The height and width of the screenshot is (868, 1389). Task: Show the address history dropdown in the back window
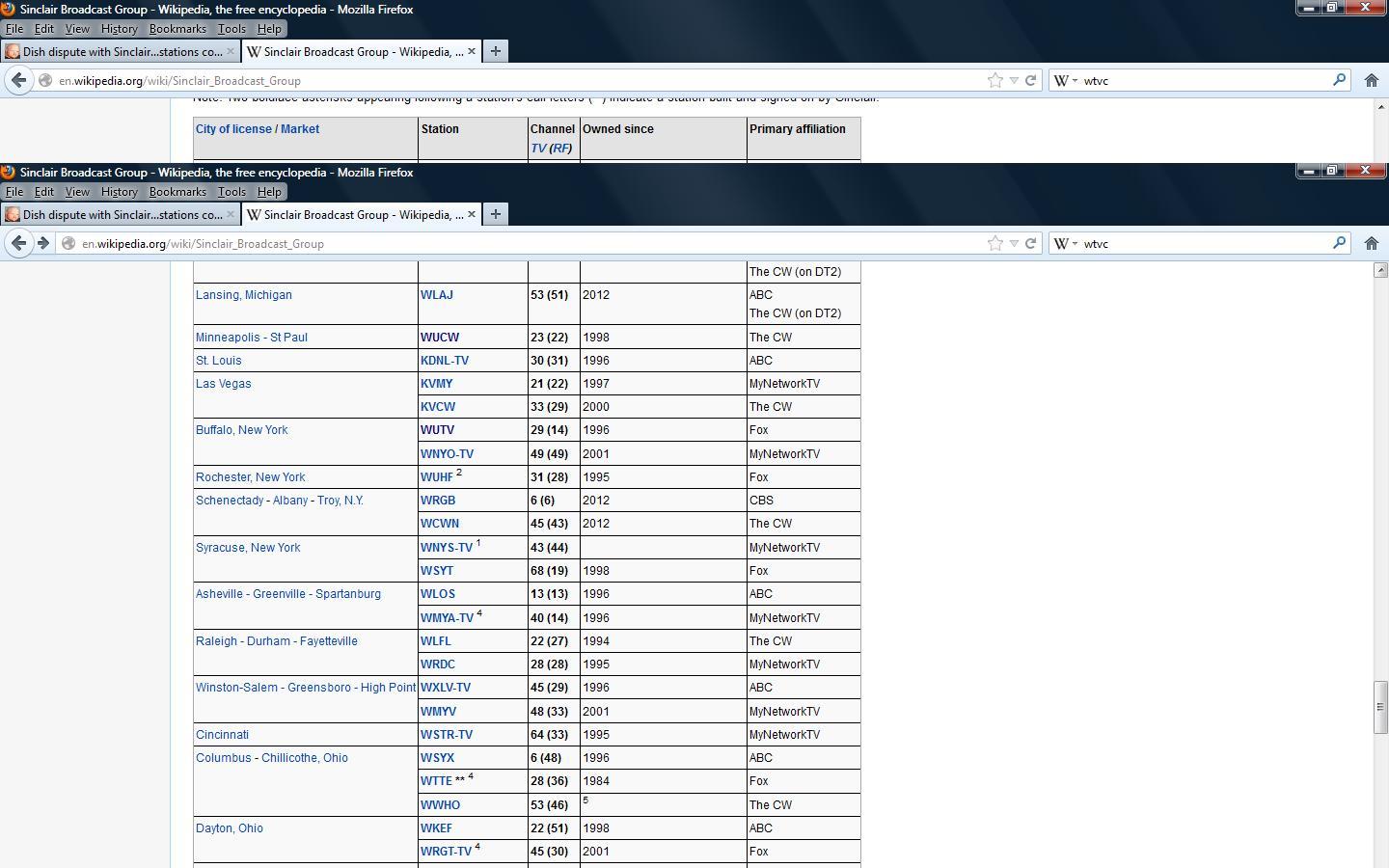tap(1014, 80)
